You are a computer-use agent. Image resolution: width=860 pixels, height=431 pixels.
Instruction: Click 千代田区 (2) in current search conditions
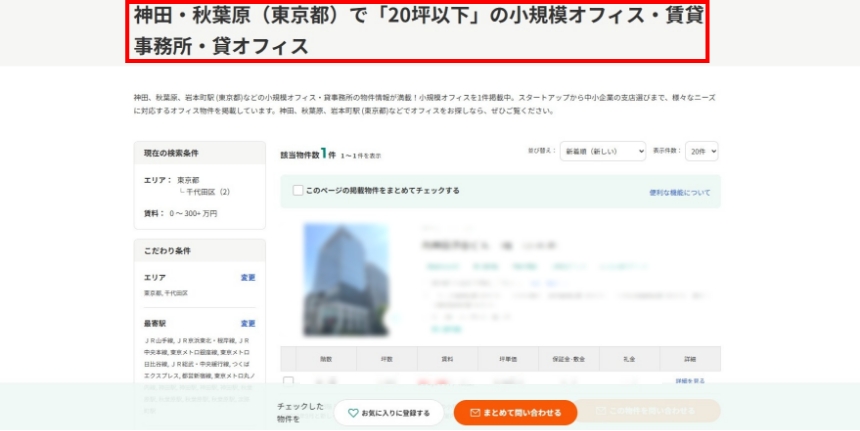click(x=209, y=191)
